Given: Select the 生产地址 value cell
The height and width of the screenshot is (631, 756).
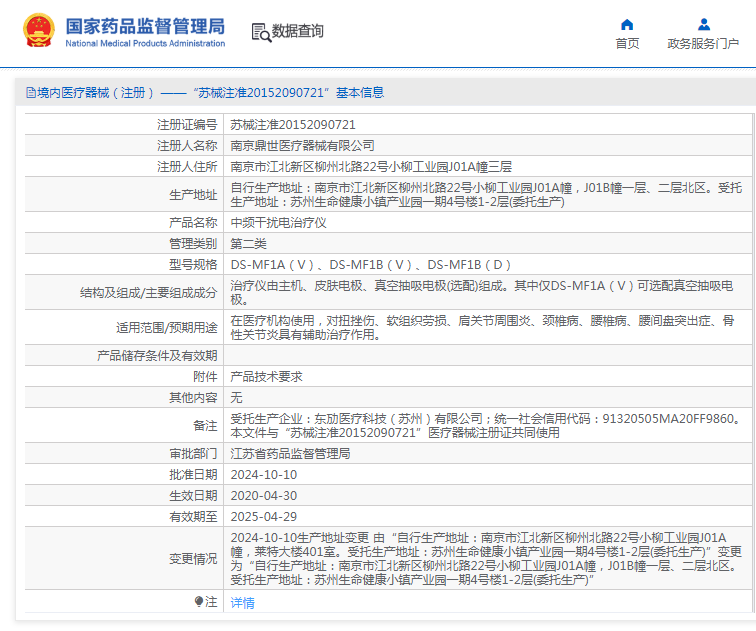Looking at the screenshot, I should (486, 195).
